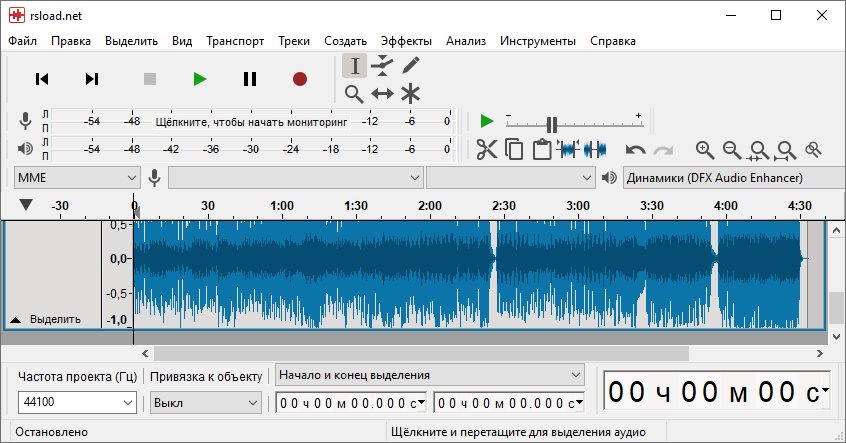This screenshot has width=846, height=443.
Task: Select the Draw pencil tool
Action: [410, 66]
